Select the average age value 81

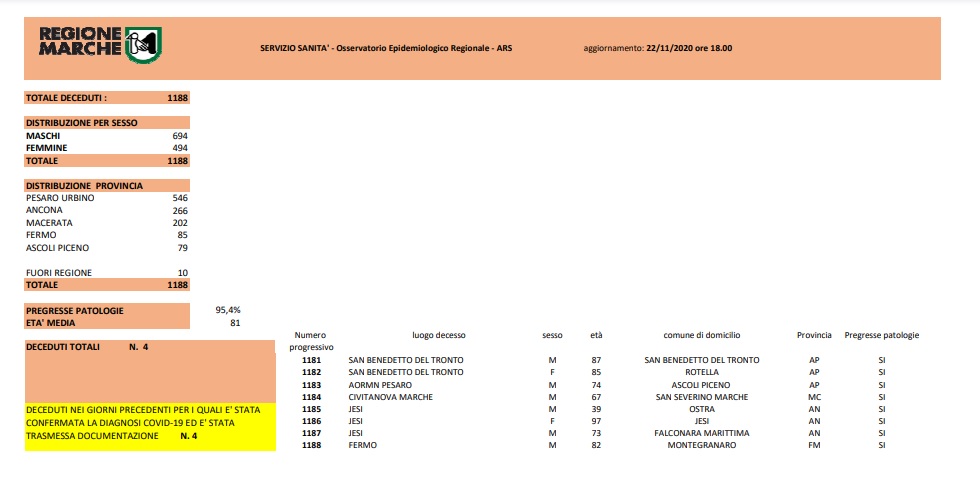pyautogui.click(x=235, y=323)
